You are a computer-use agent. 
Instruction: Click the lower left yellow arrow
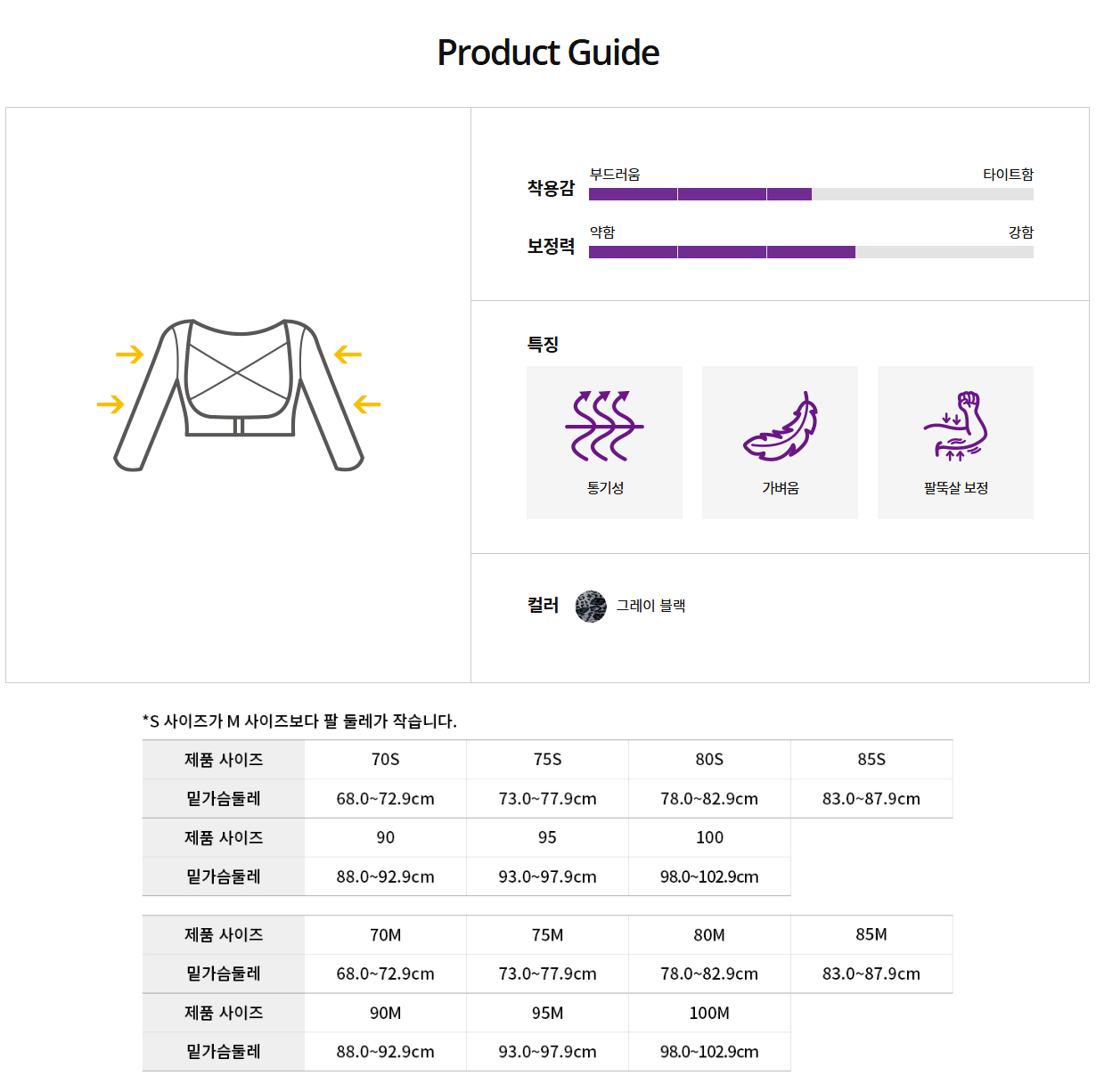(110, 404)
